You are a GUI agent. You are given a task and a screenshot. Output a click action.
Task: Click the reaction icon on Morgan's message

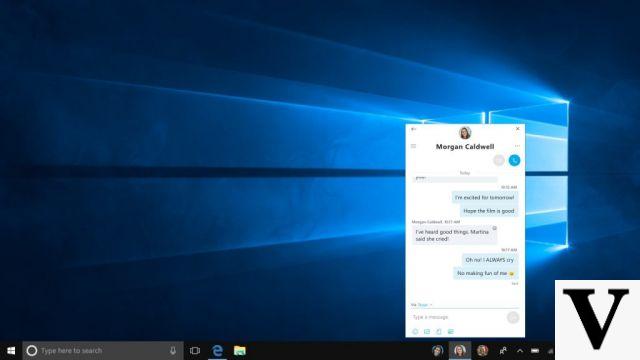pyautogui.click(x=494, y=228)
